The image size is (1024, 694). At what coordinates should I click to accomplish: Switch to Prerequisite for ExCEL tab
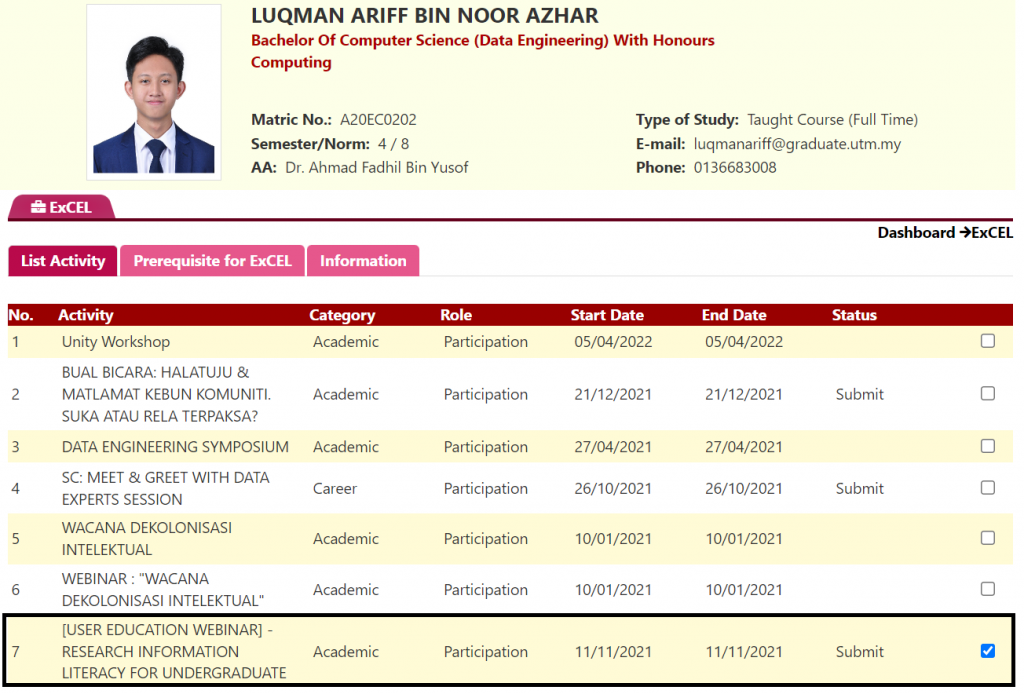[x=212, y=261]
